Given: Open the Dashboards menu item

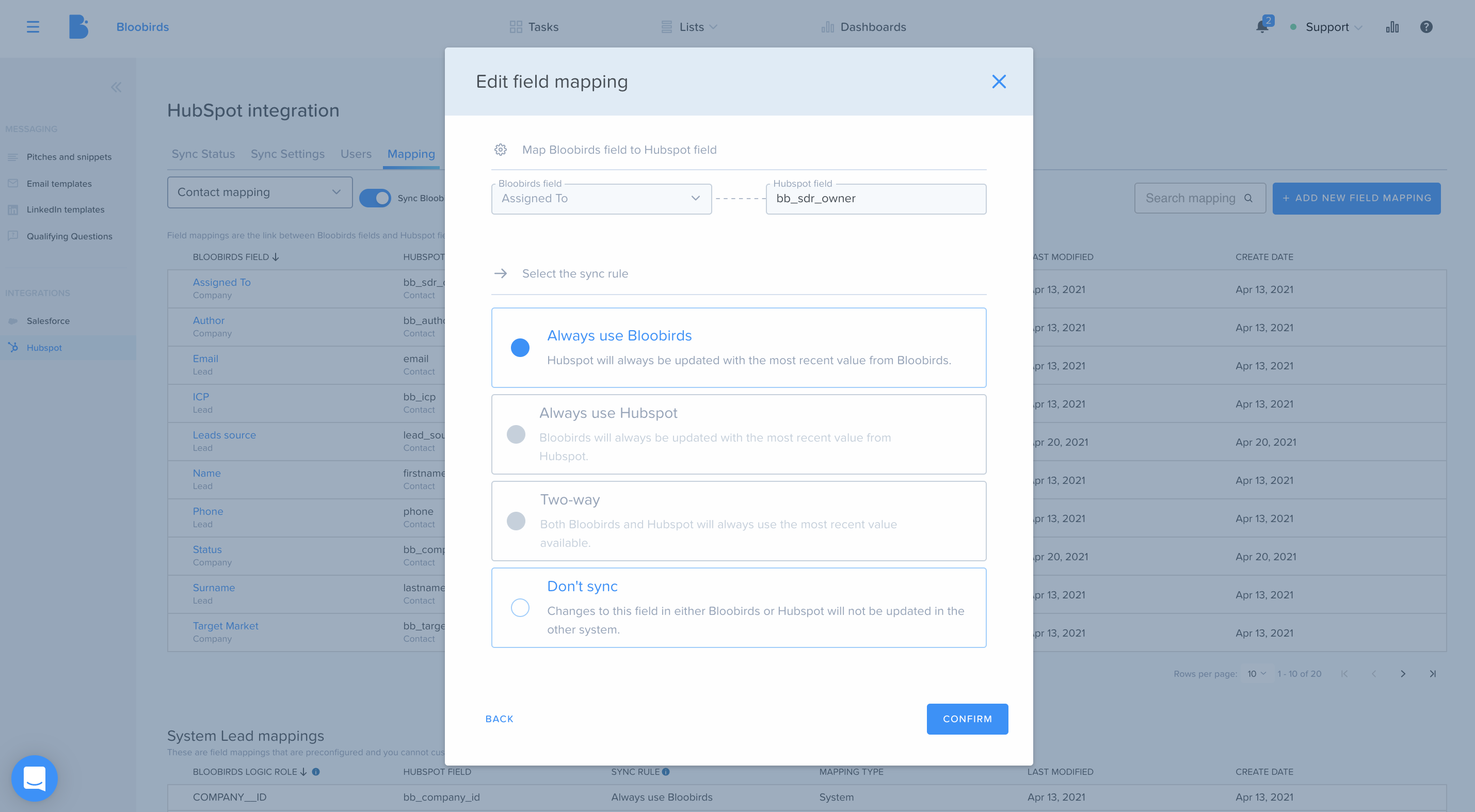Looking at the screenshot, I should pyautogui.click(x=863, y=27).
